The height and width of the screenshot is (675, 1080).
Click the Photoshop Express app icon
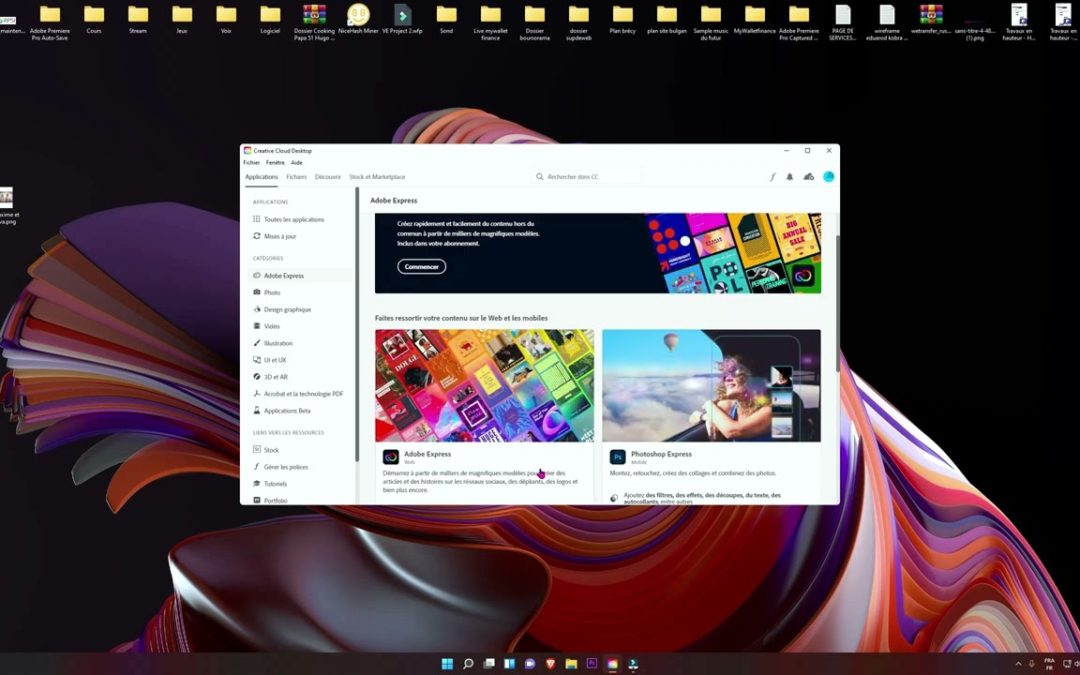618,457
